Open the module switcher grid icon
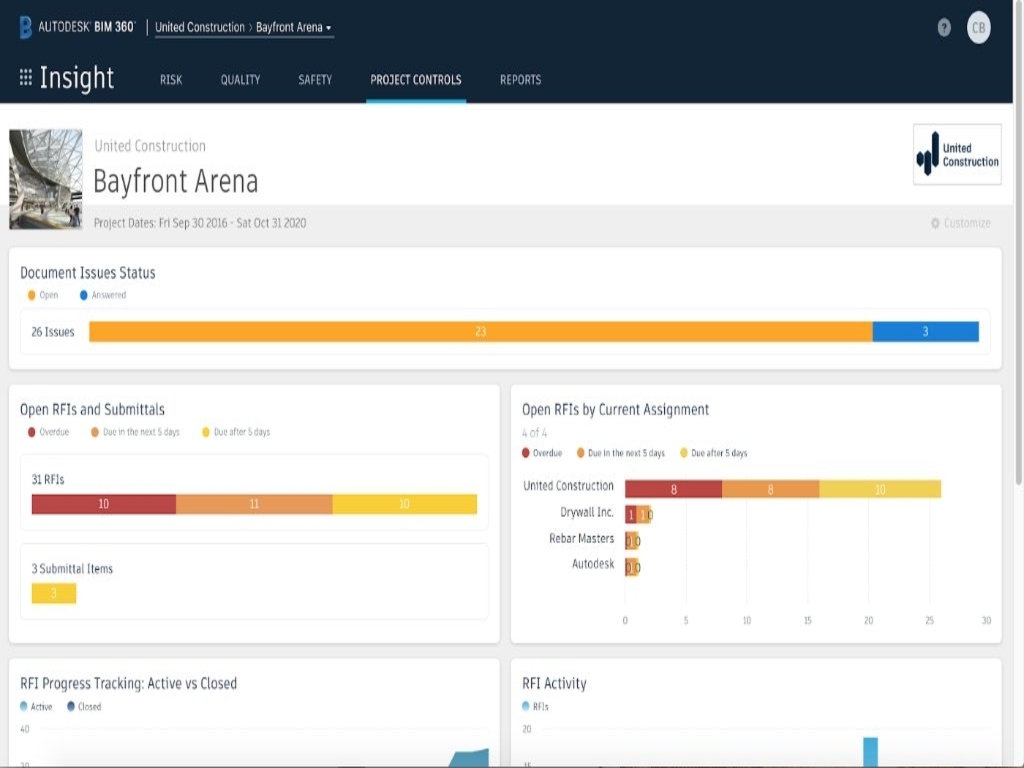The height and width of the screenshot is (768, 1024). pos(25,78)
